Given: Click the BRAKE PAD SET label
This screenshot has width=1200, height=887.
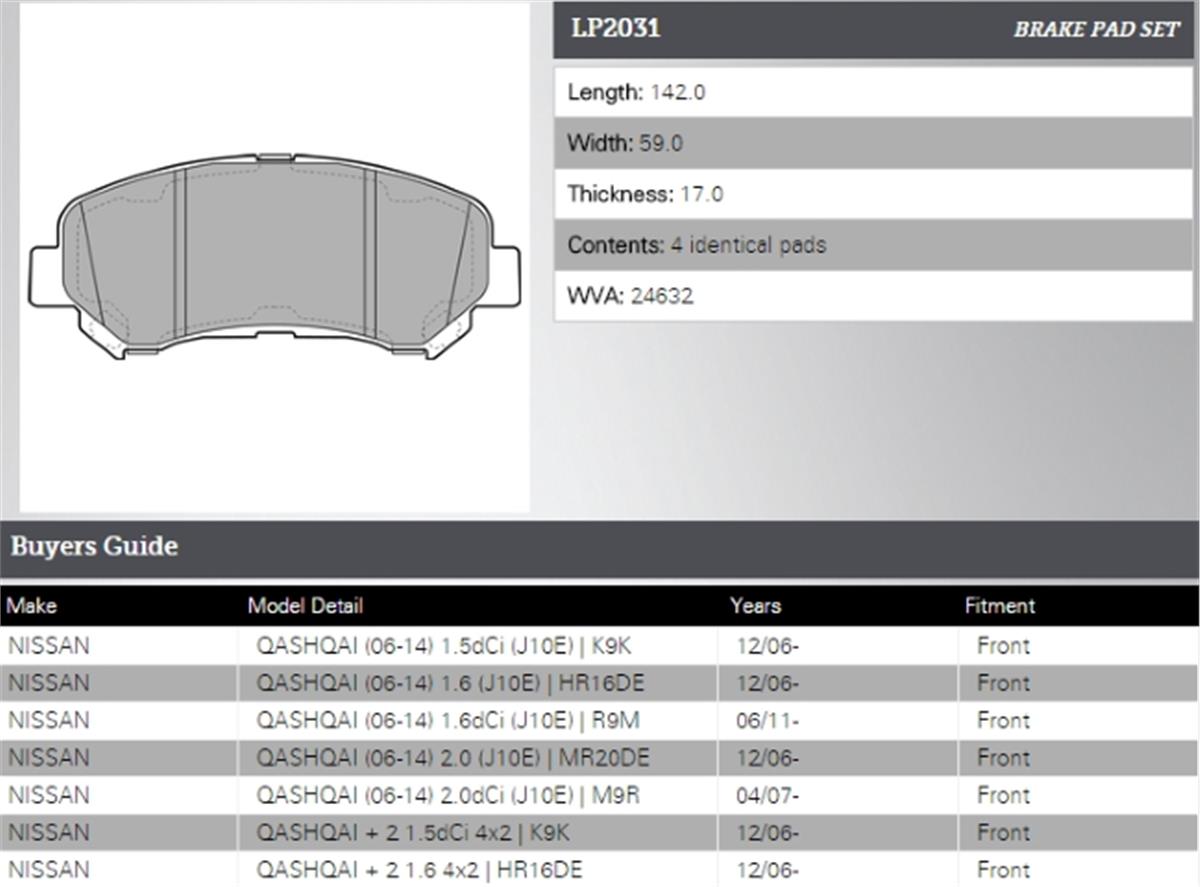Looking at the screenshot, I should 1097,29.
